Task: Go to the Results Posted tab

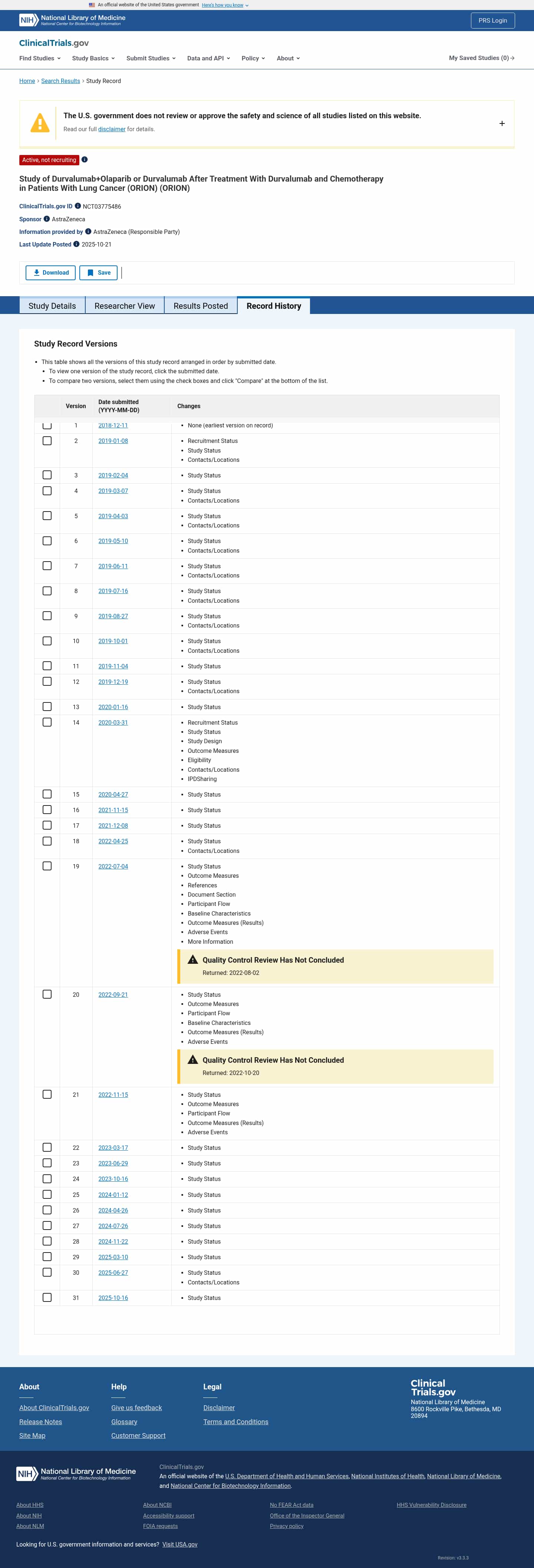Action: [x=201, y=306]
